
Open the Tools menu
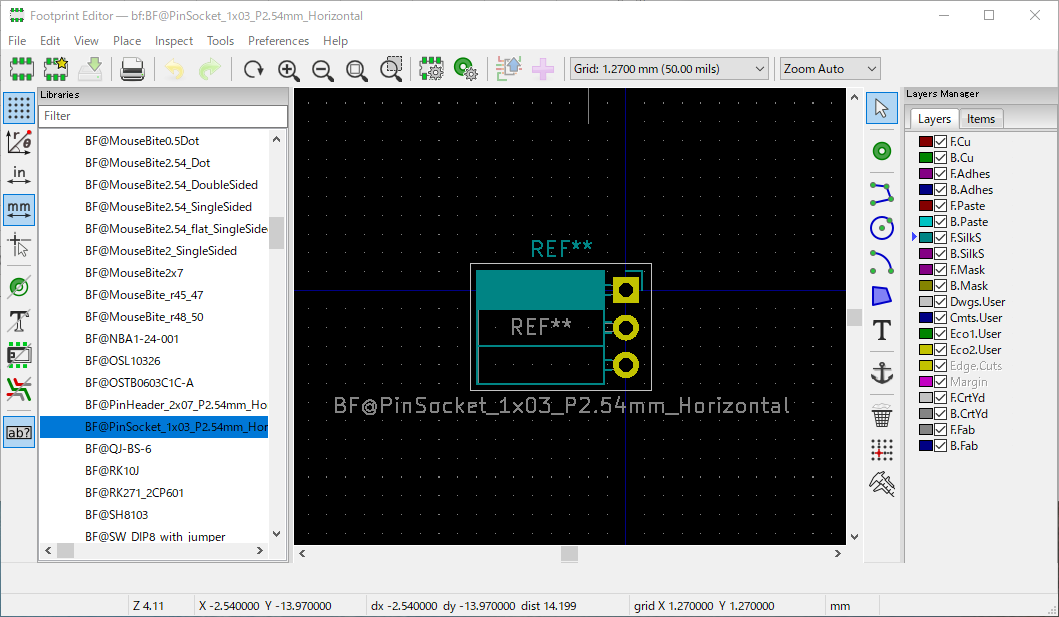[220, 41]
